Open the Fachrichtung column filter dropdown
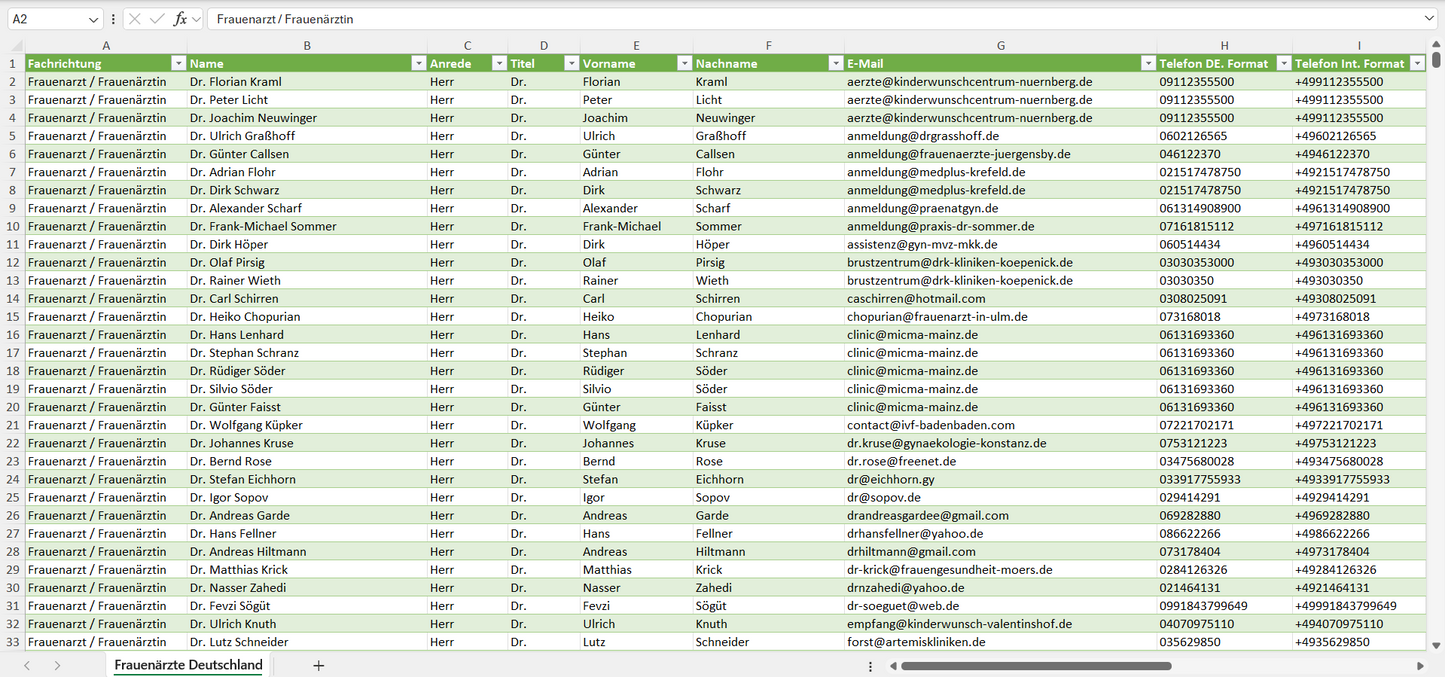 click(x=178, y=63)
